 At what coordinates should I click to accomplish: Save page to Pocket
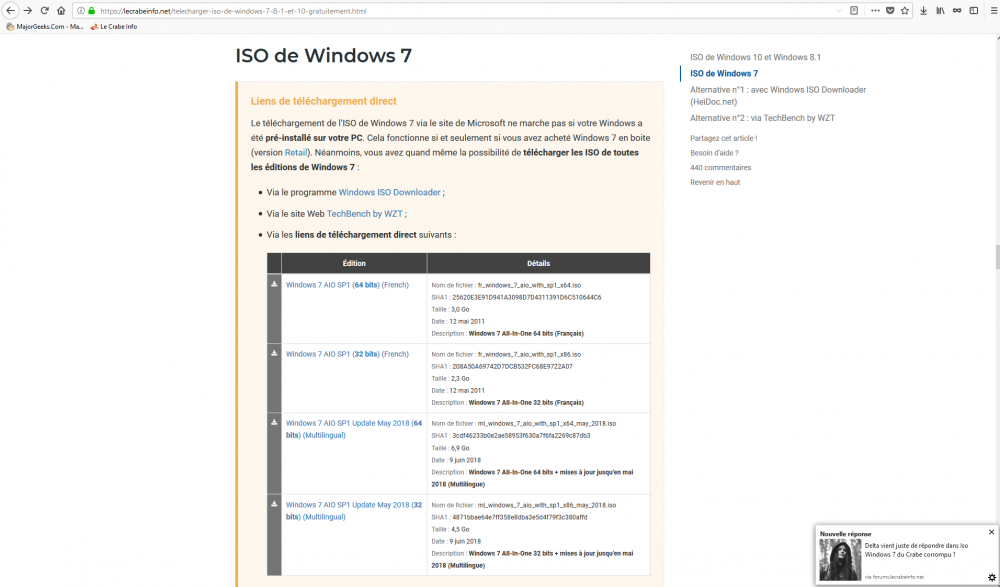(890, 10)
